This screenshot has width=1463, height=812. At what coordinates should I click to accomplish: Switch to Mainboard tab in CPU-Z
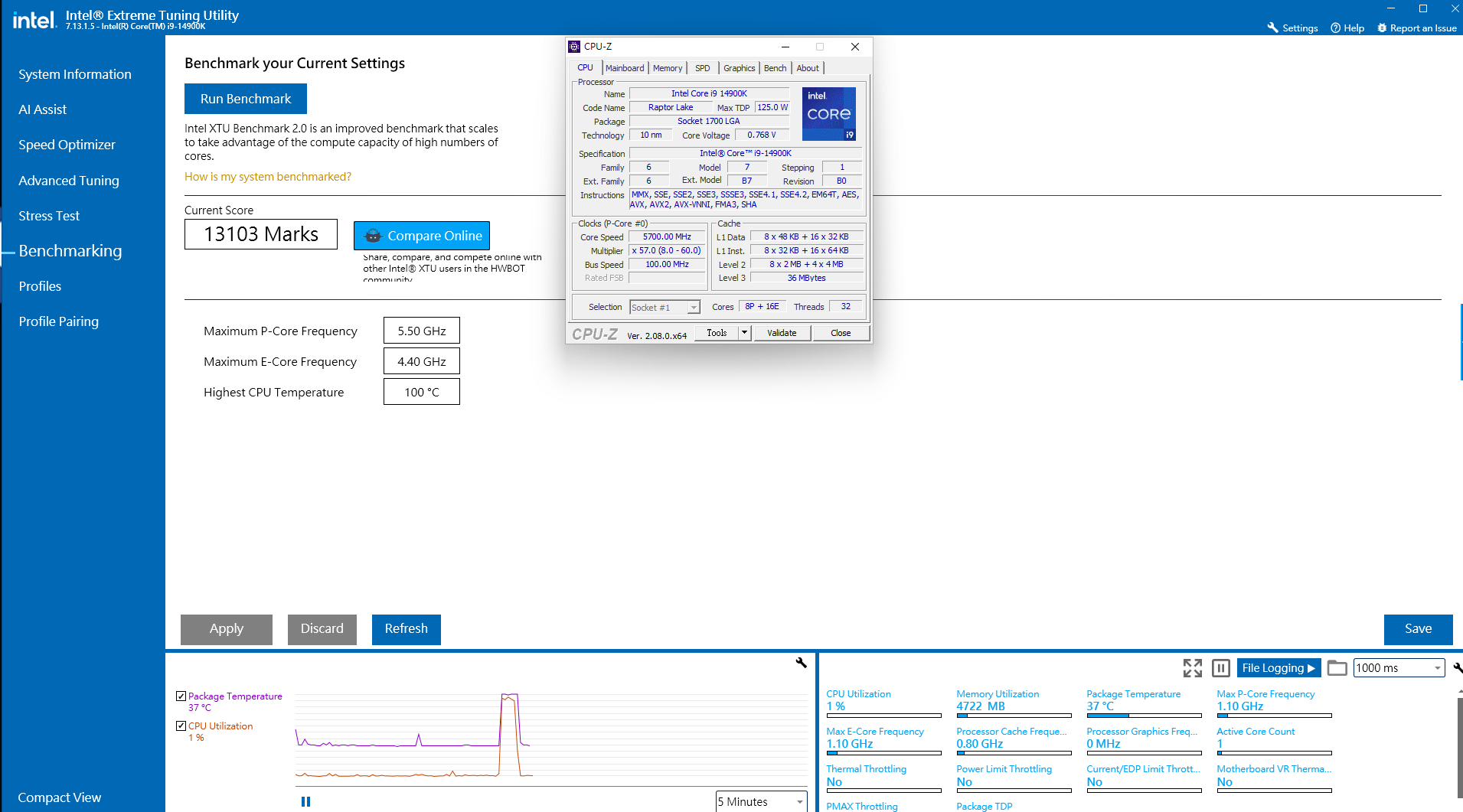click(625, 68)
